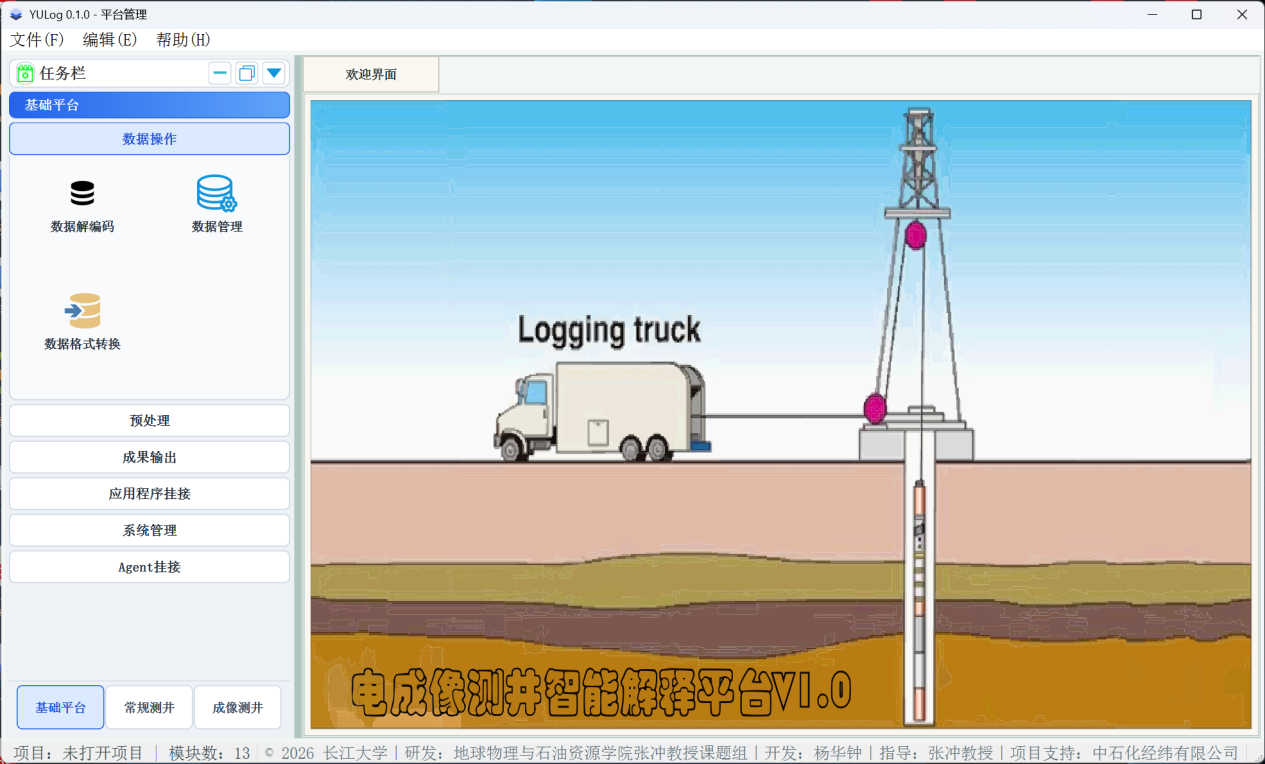Open the 任务栏 dropdown arrow menu
This screenshot has height=764, width=1265.
tap(274, 73)
